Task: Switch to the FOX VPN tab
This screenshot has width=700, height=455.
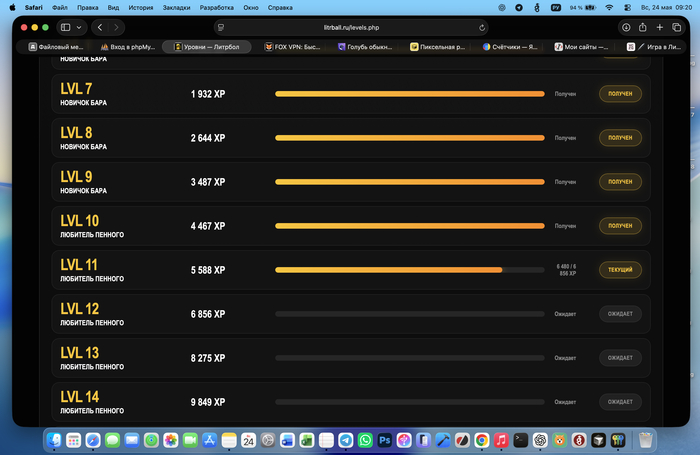Action: coord(292,47)
